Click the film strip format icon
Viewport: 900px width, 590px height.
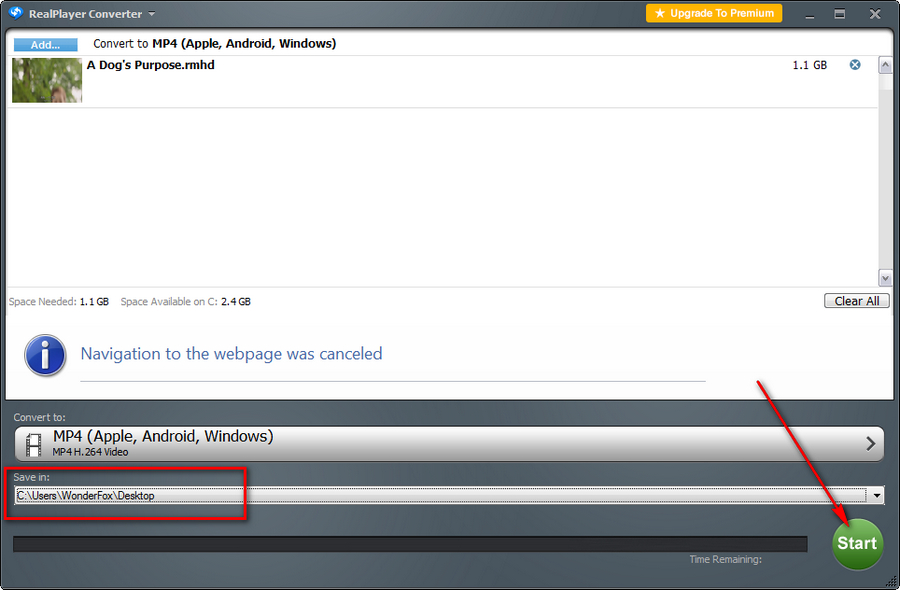coord(34,445)
